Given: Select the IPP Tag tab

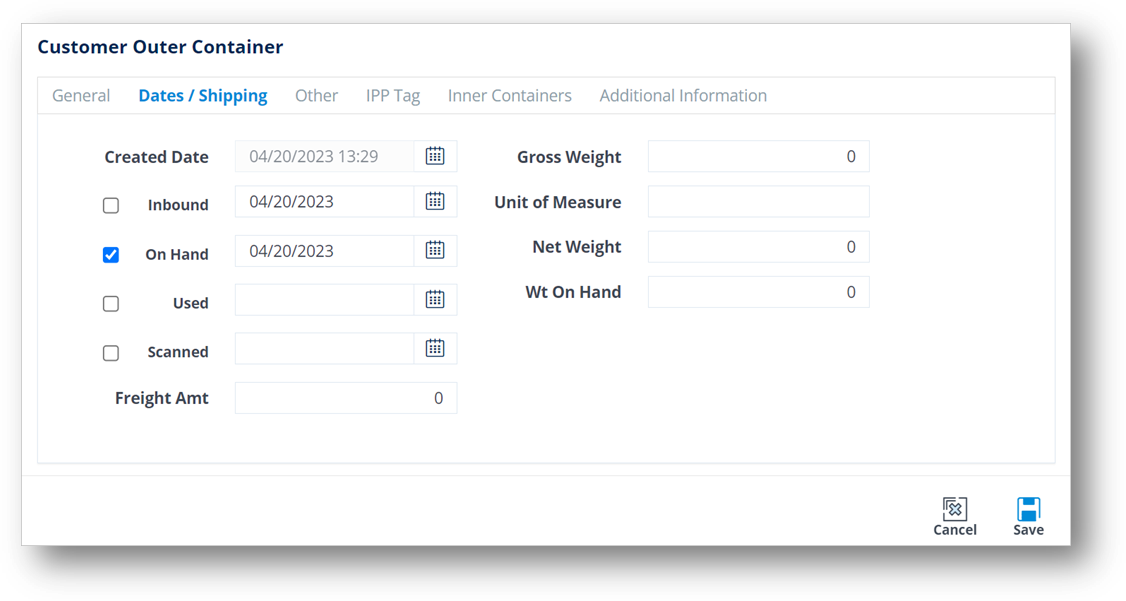Looking at the screenshot, I should point(393,95).
